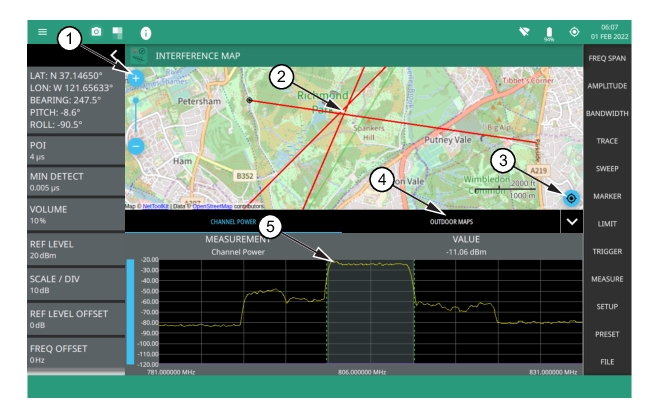Zoom in on map with plus button

point(136,77)
